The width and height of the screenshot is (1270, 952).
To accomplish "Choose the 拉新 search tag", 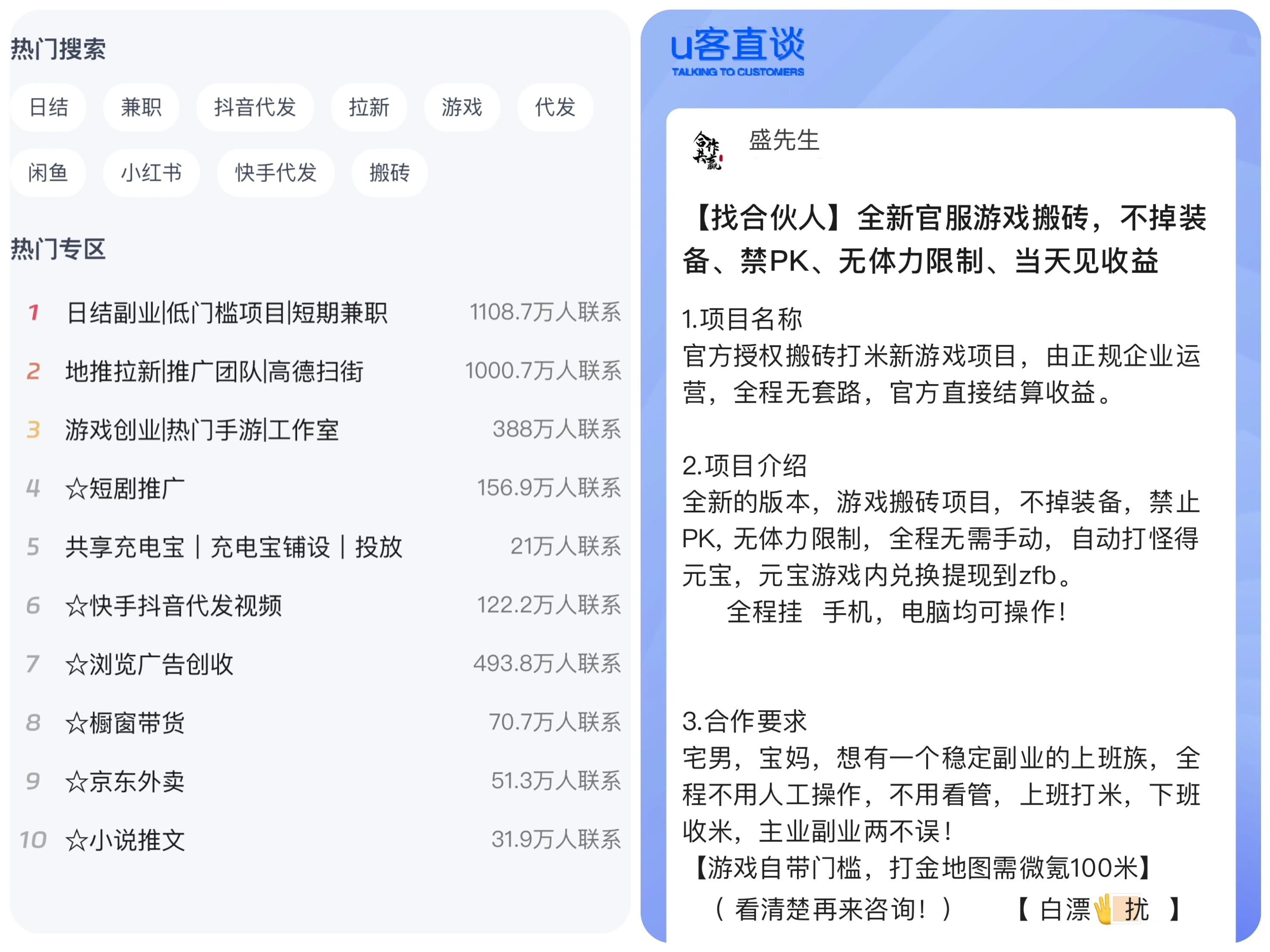I will click(369, 107).
